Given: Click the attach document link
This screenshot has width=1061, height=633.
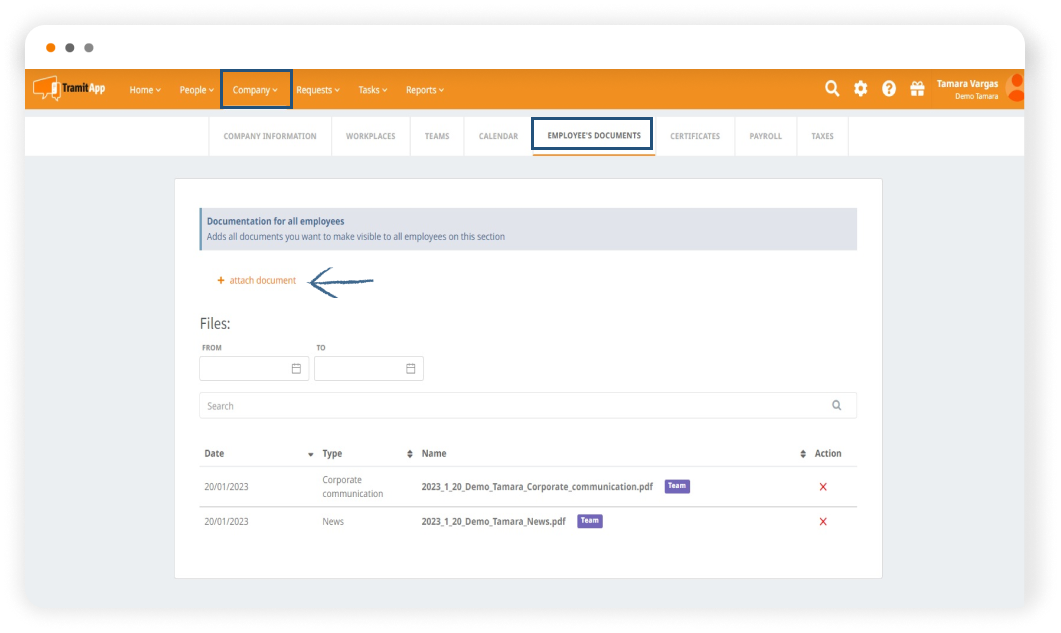Looking at the screenshot, I should (x=262, y=281).
